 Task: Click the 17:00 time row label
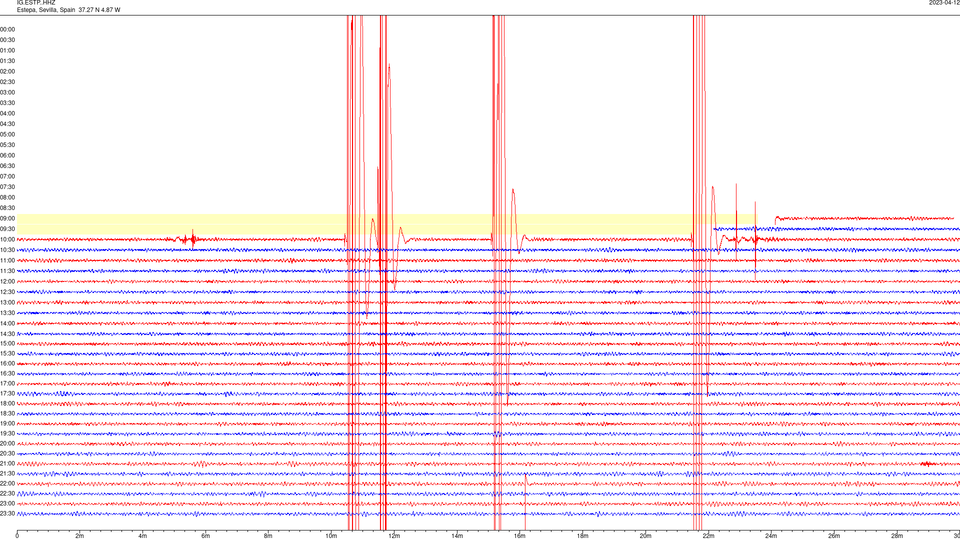pos(7,383)
